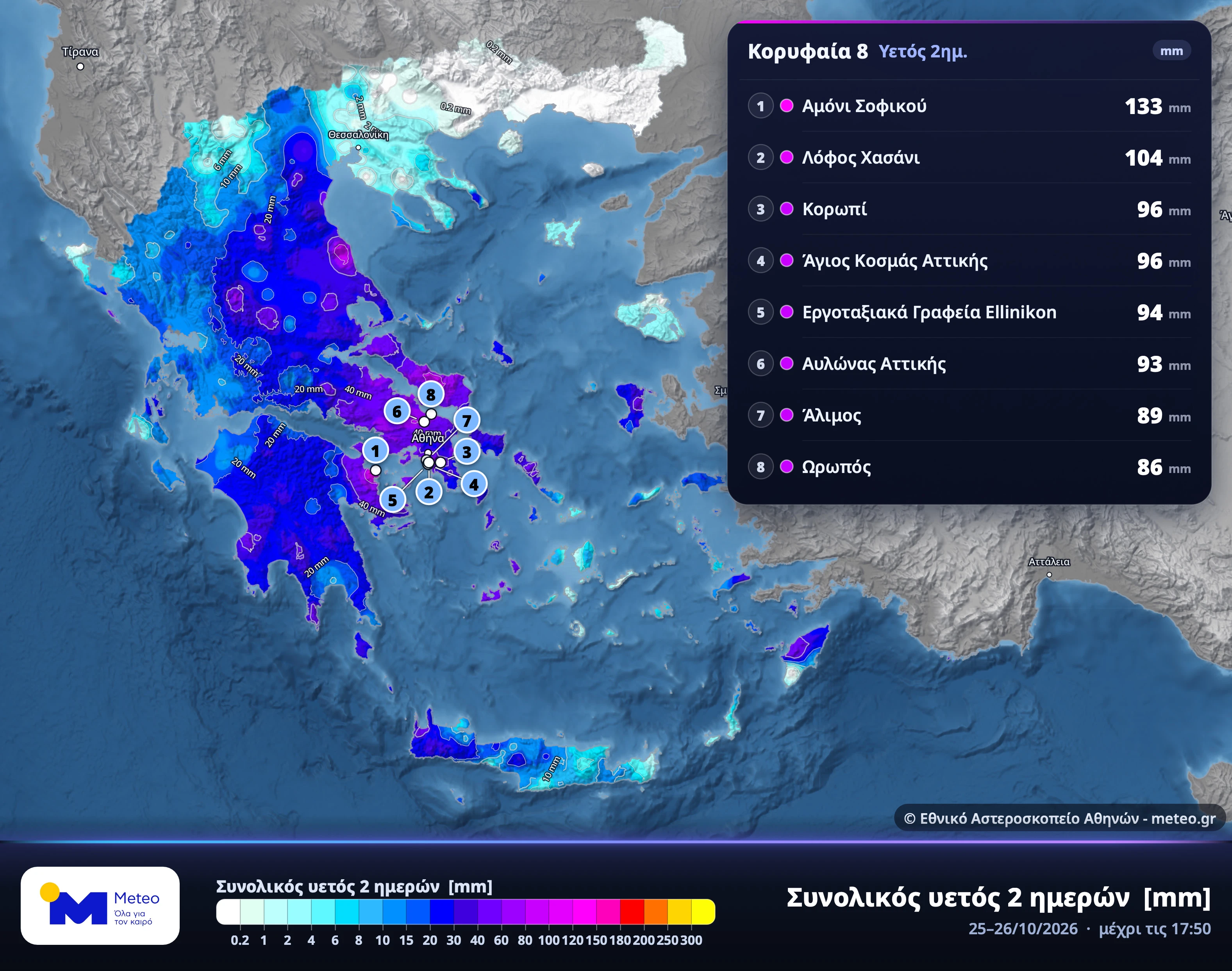Click the Meteo logo
This screenshot has width=1232, height=971.
point(100,906)
